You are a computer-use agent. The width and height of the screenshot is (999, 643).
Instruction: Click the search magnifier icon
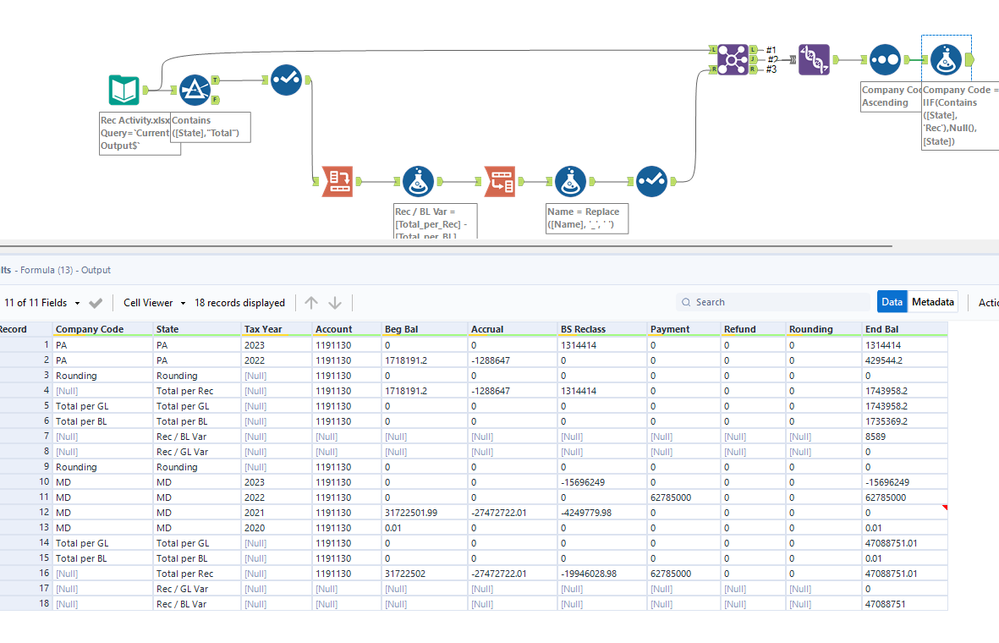(x=686, y=302)
